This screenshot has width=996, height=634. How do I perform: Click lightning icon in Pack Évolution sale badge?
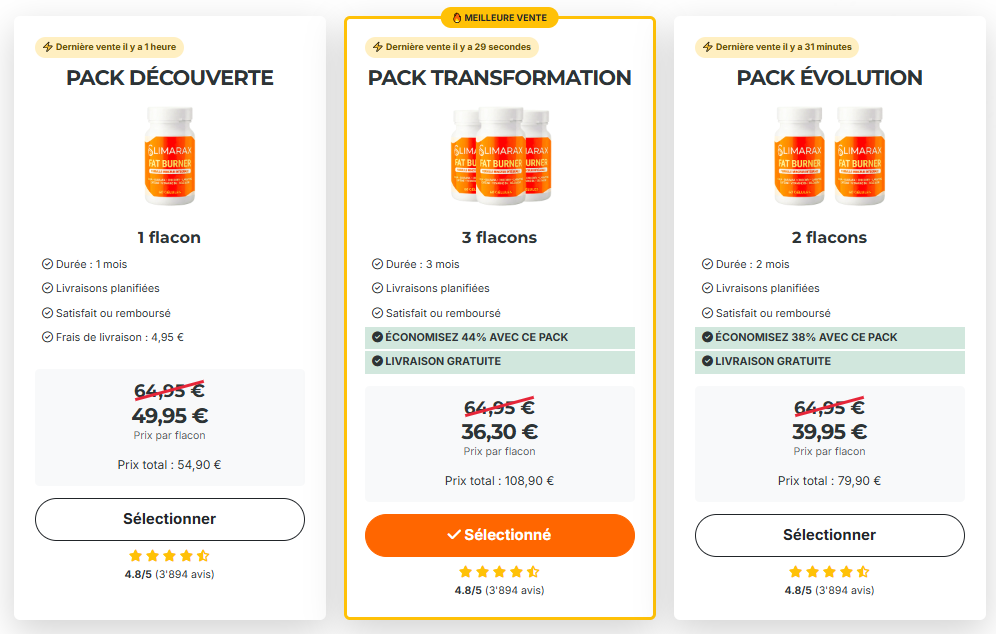[707, 47]
